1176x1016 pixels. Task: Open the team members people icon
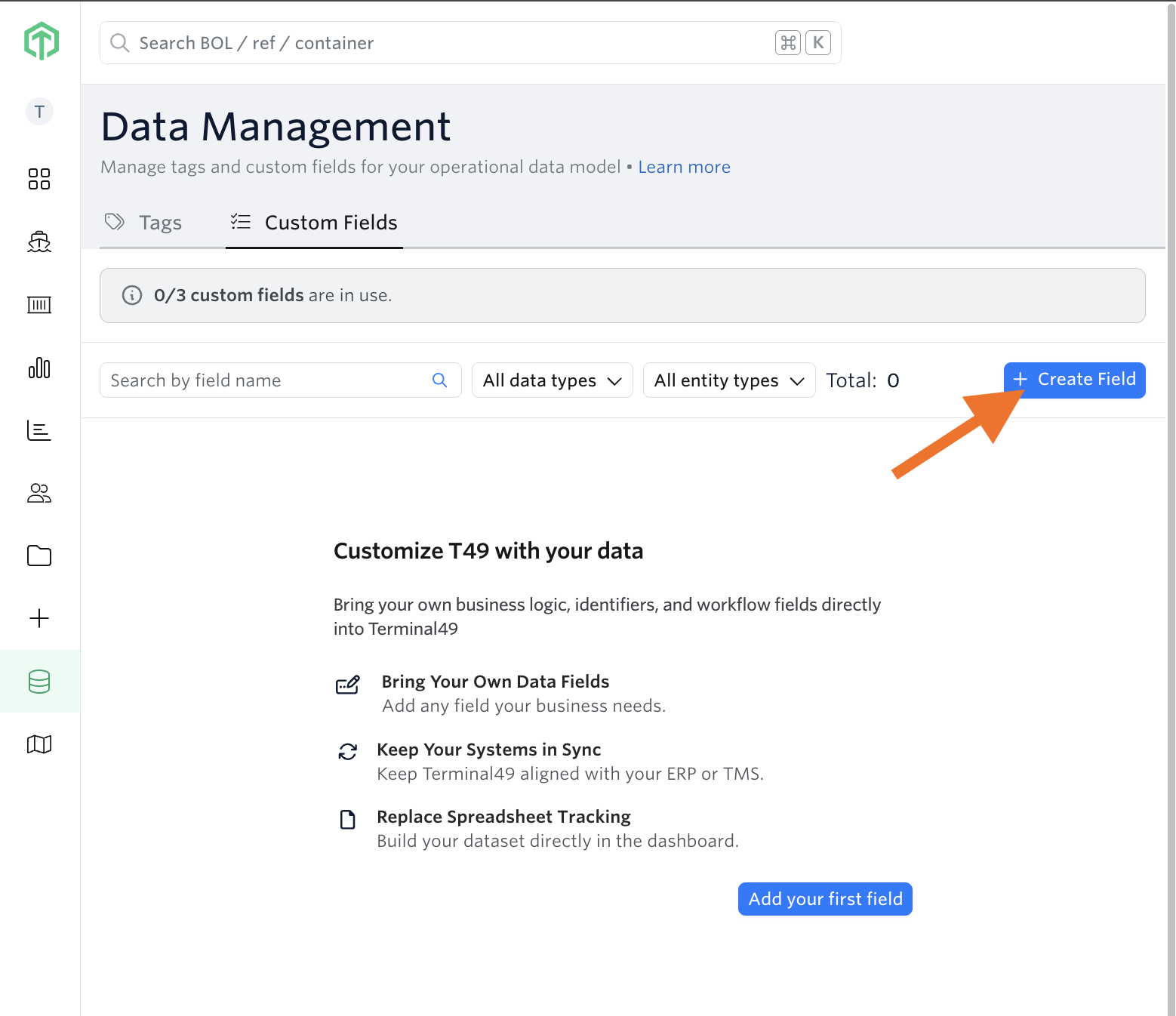[39, 493]
